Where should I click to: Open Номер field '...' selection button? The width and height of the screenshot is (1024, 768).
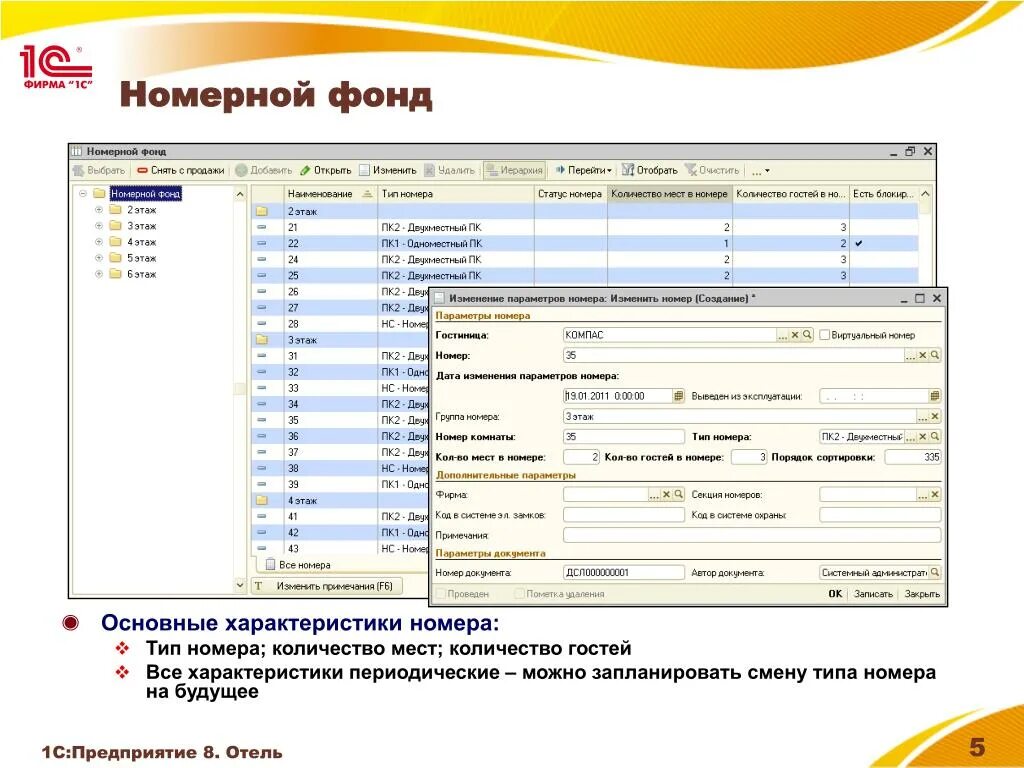point(910,355)
